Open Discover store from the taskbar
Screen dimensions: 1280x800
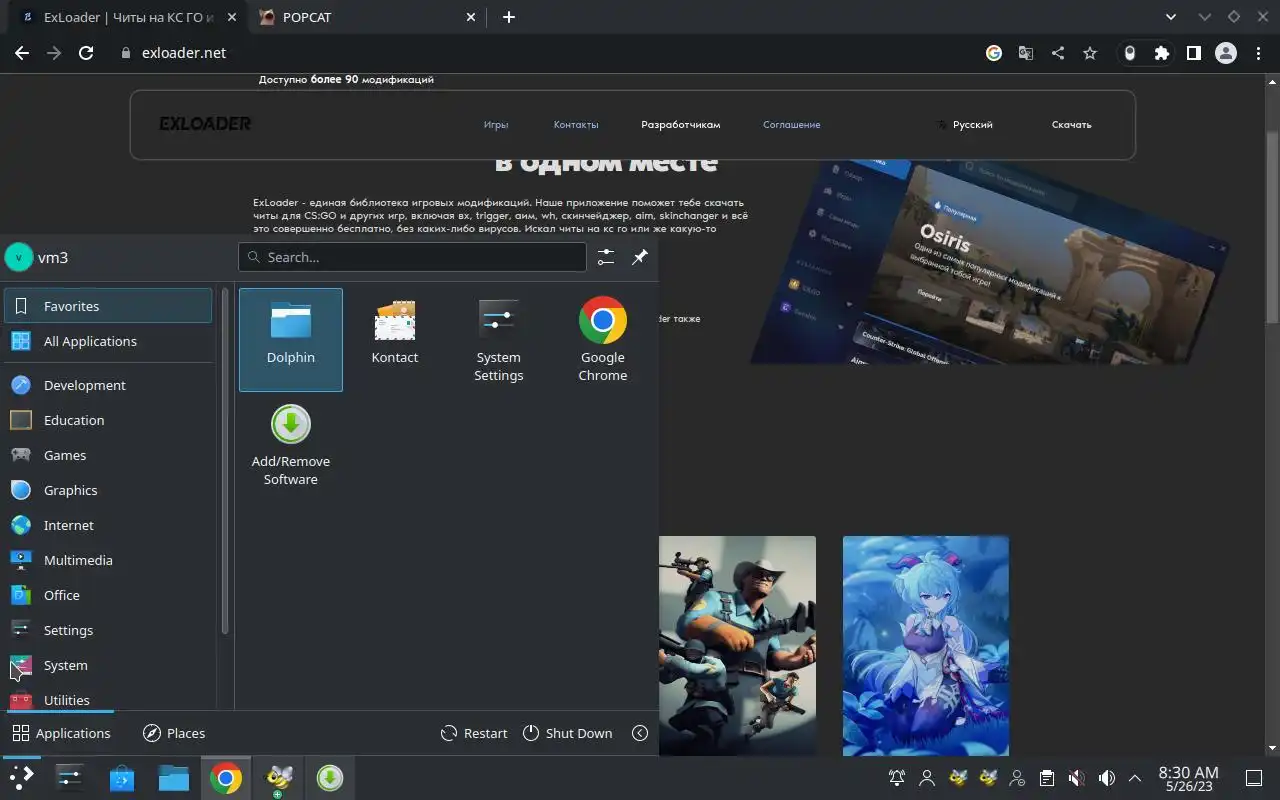click(x=121, y=777)
